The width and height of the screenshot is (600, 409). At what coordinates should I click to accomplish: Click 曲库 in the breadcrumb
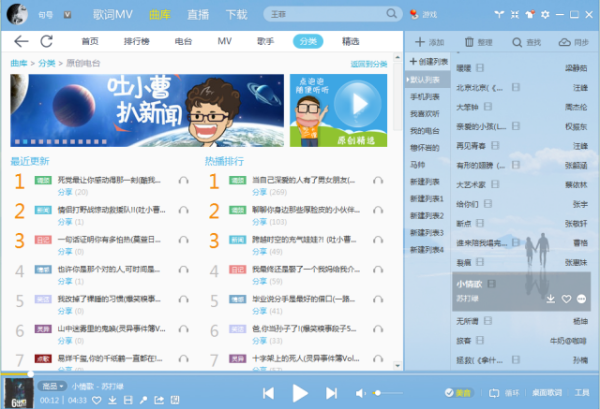pos(19,63)
